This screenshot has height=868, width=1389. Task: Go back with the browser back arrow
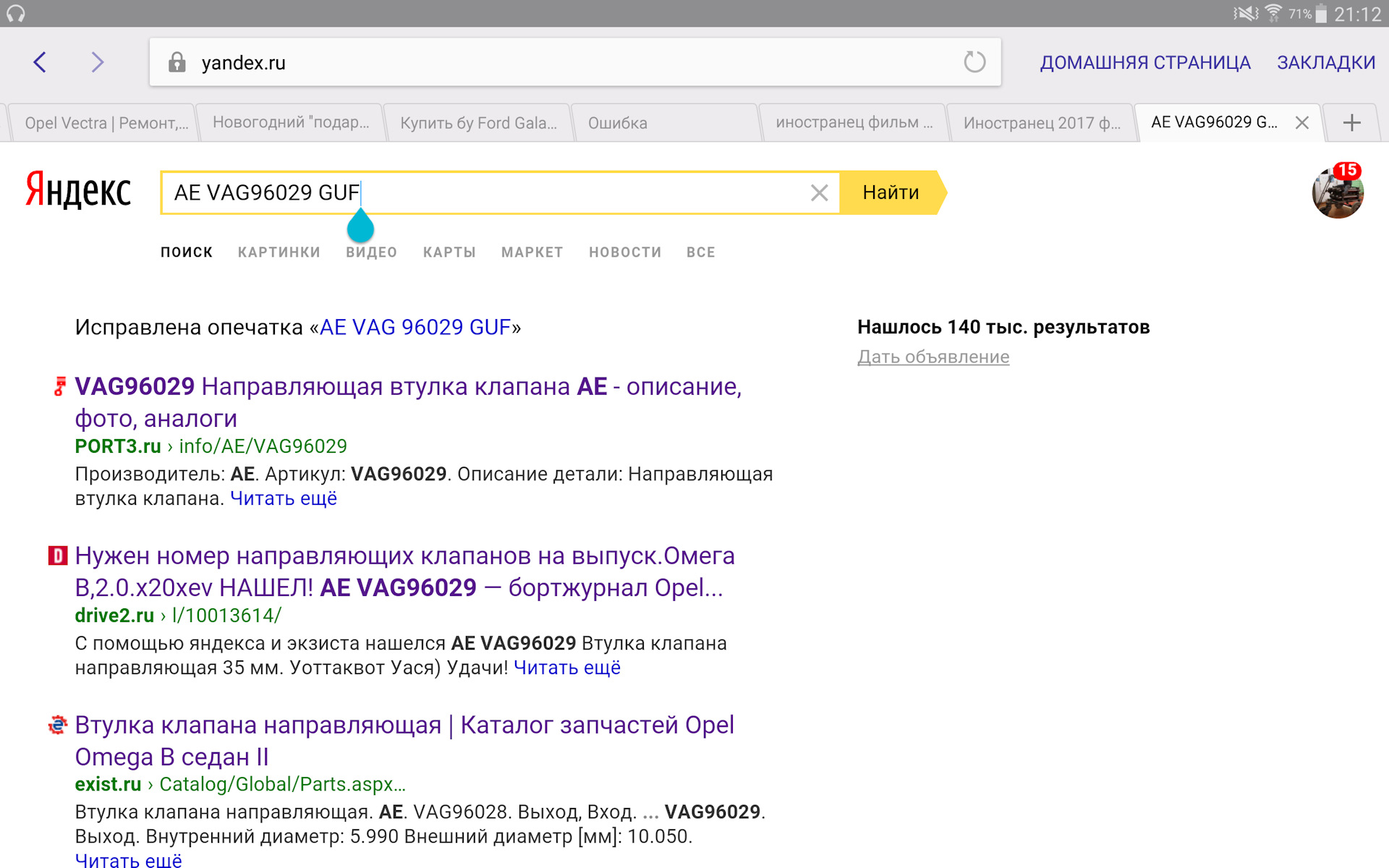(40, 62)
